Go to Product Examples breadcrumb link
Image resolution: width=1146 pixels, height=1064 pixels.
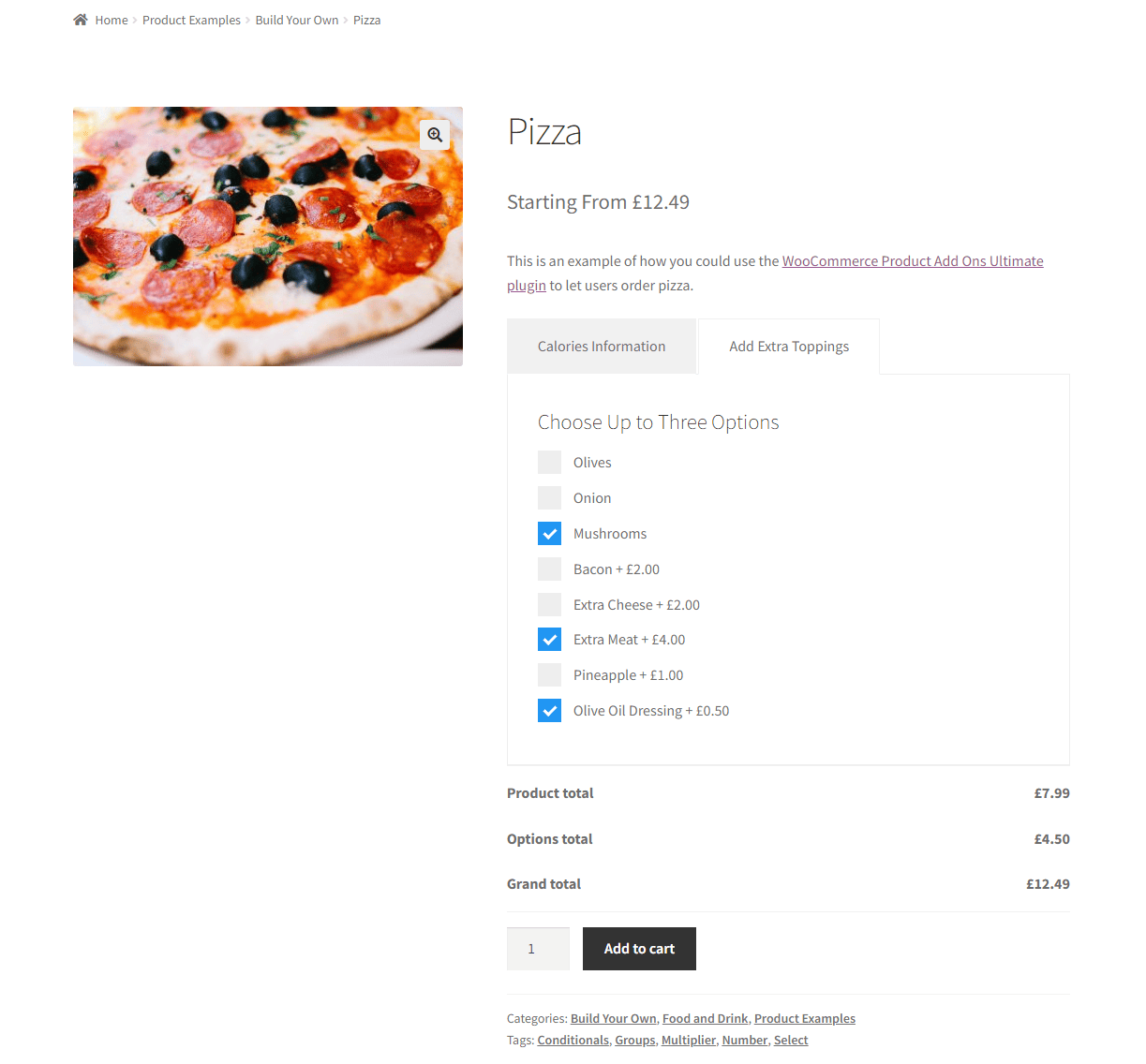tap(191, 20)
